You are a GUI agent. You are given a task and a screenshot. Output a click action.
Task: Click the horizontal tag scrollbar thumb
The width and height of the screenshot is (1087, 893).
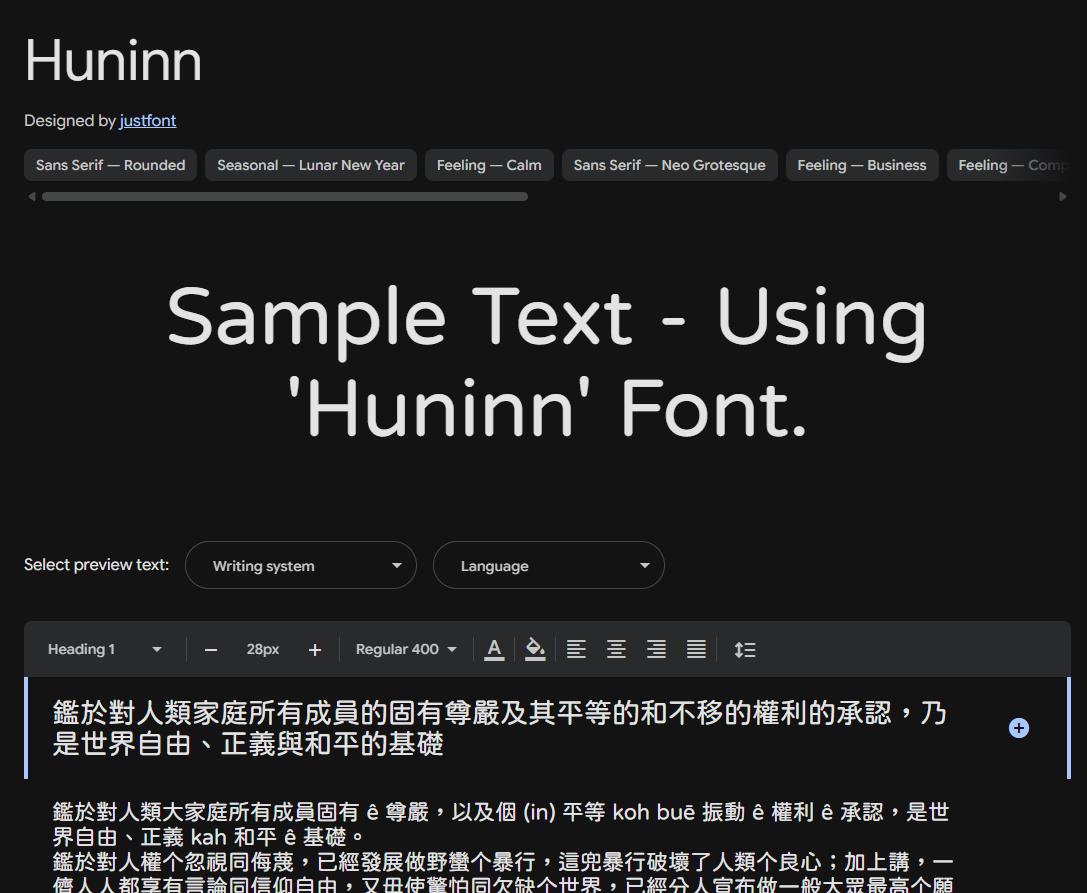pos(285,197)
